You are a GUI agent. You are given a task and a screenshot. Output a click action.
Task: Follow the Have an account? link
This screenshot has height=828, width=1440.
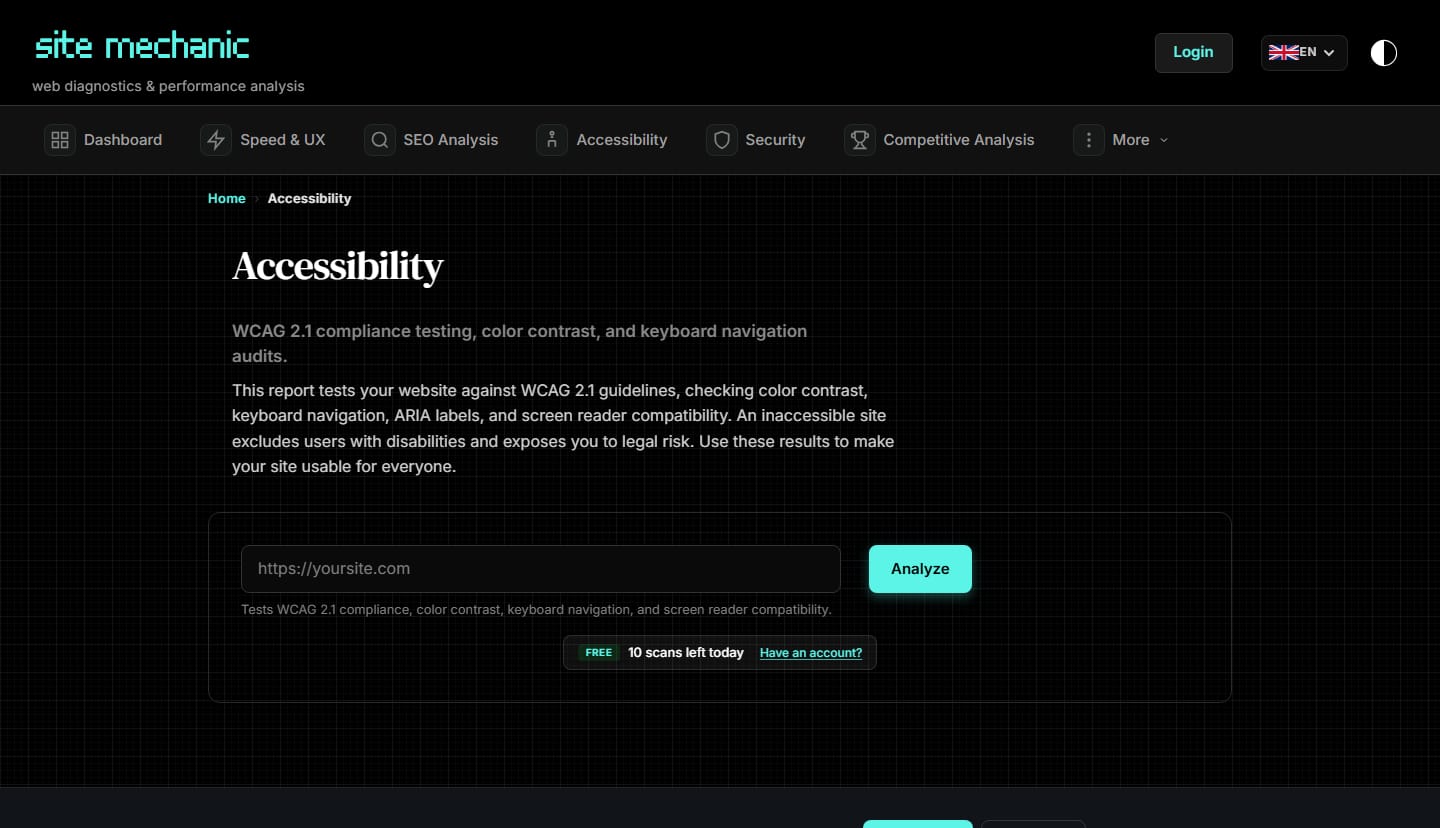pos(811,653)
